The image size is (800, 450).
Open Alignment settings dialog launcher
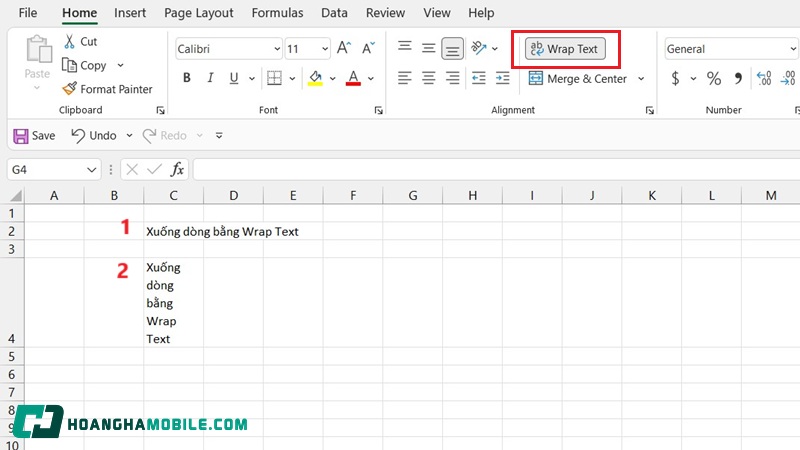click(649, 110)
